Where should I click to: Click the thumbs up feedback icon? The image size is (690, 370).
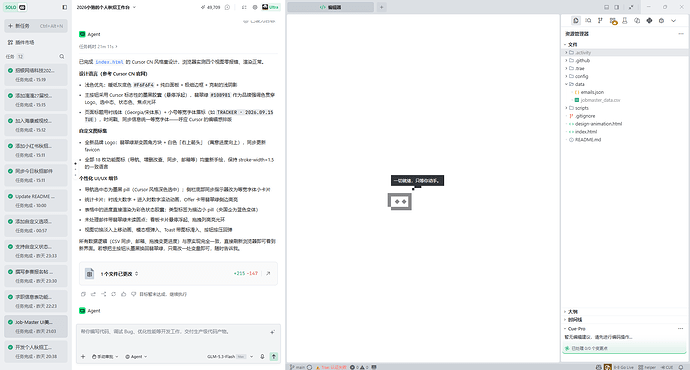point(123,294)
